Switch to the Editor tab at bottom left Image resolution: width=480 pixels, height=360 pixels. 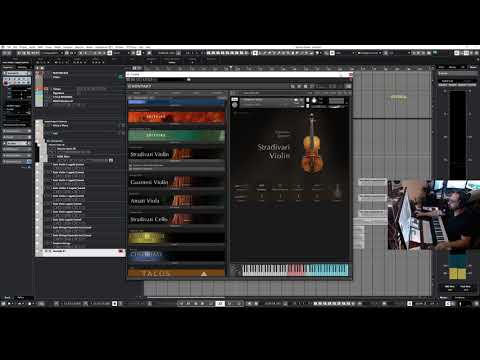coord(21,297)
